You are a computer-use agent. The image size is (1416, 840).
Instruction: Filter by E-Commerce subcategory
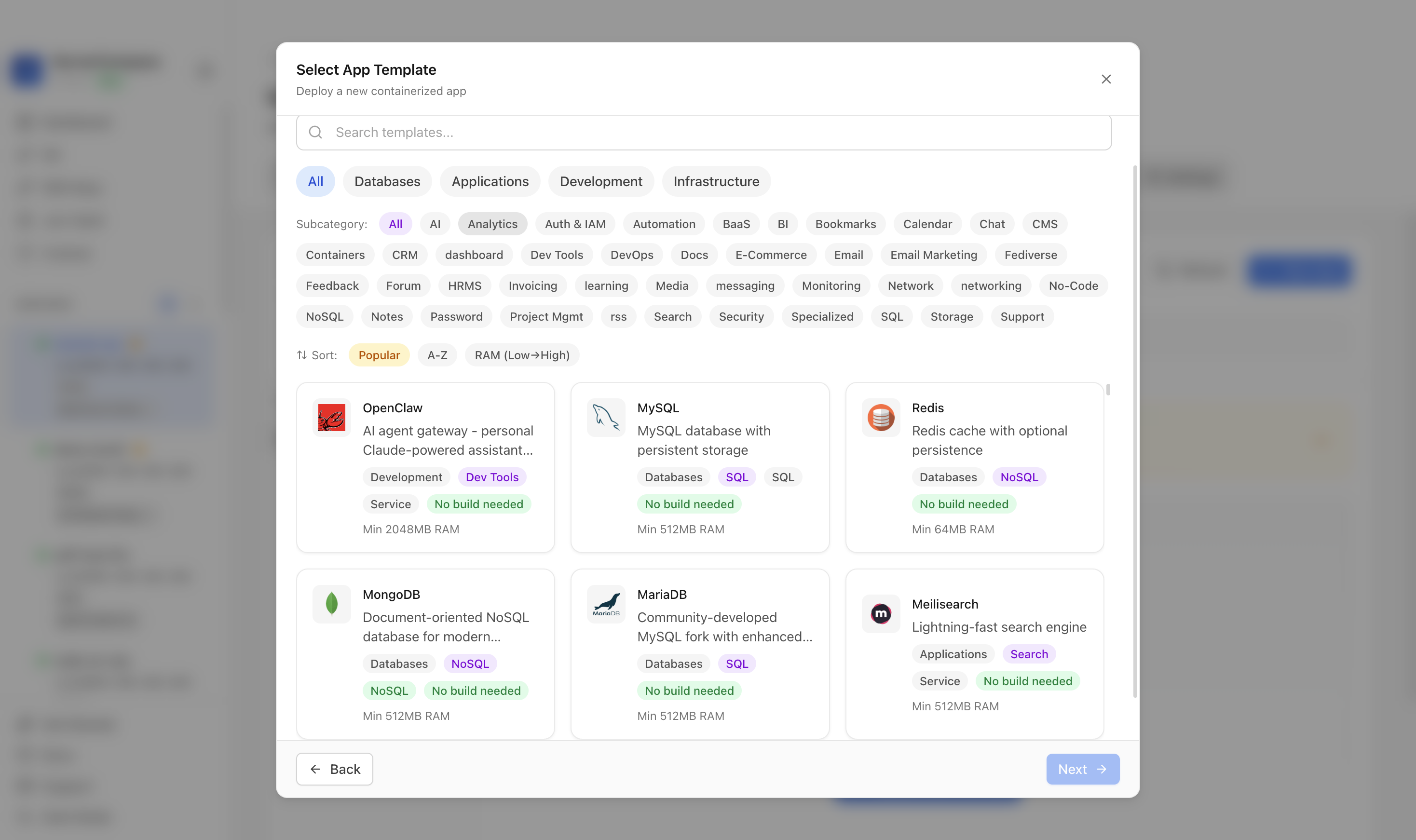[x=771, y=255]
